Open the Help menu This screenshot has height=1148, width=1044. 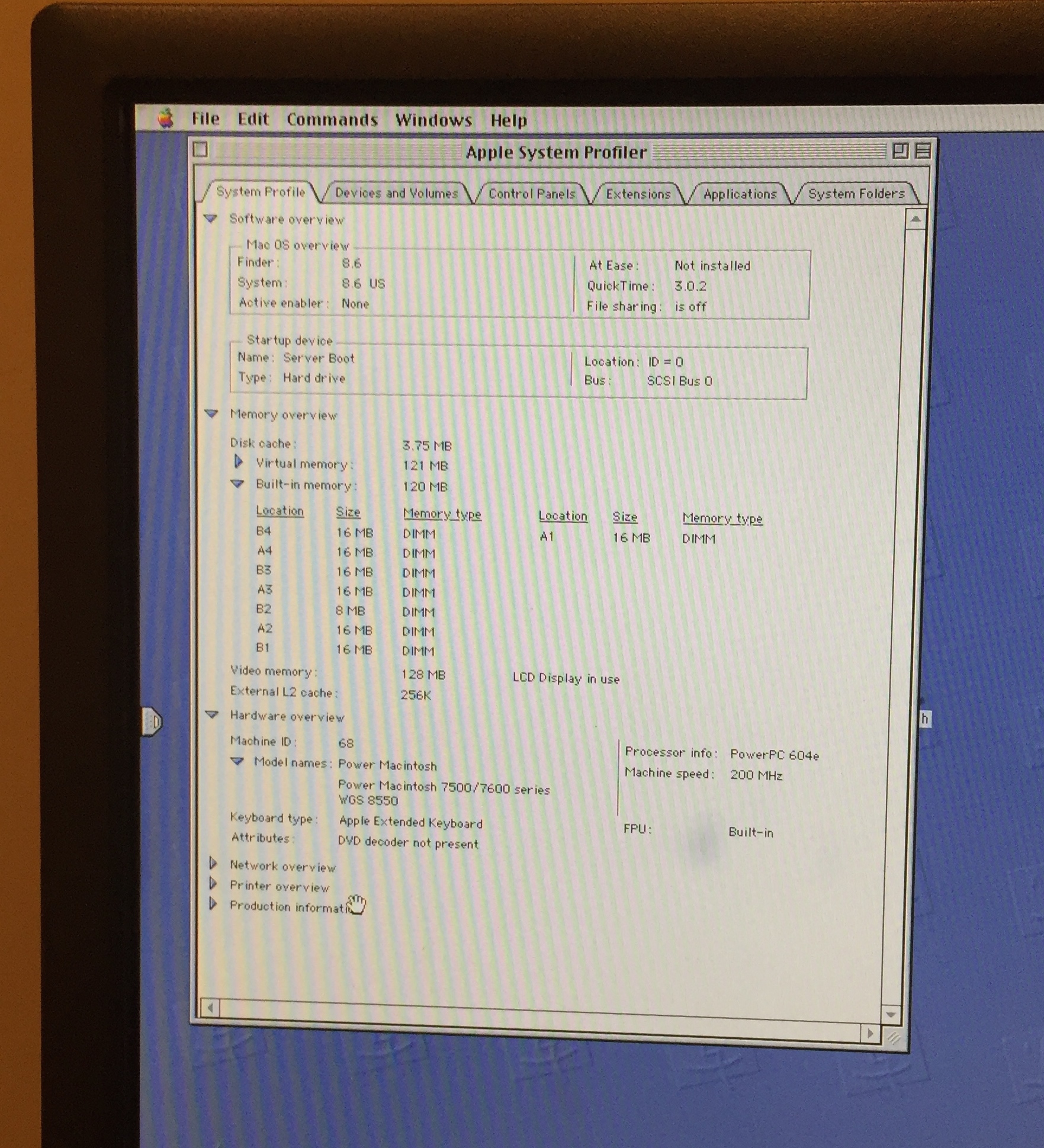click(x=509, y=120)
